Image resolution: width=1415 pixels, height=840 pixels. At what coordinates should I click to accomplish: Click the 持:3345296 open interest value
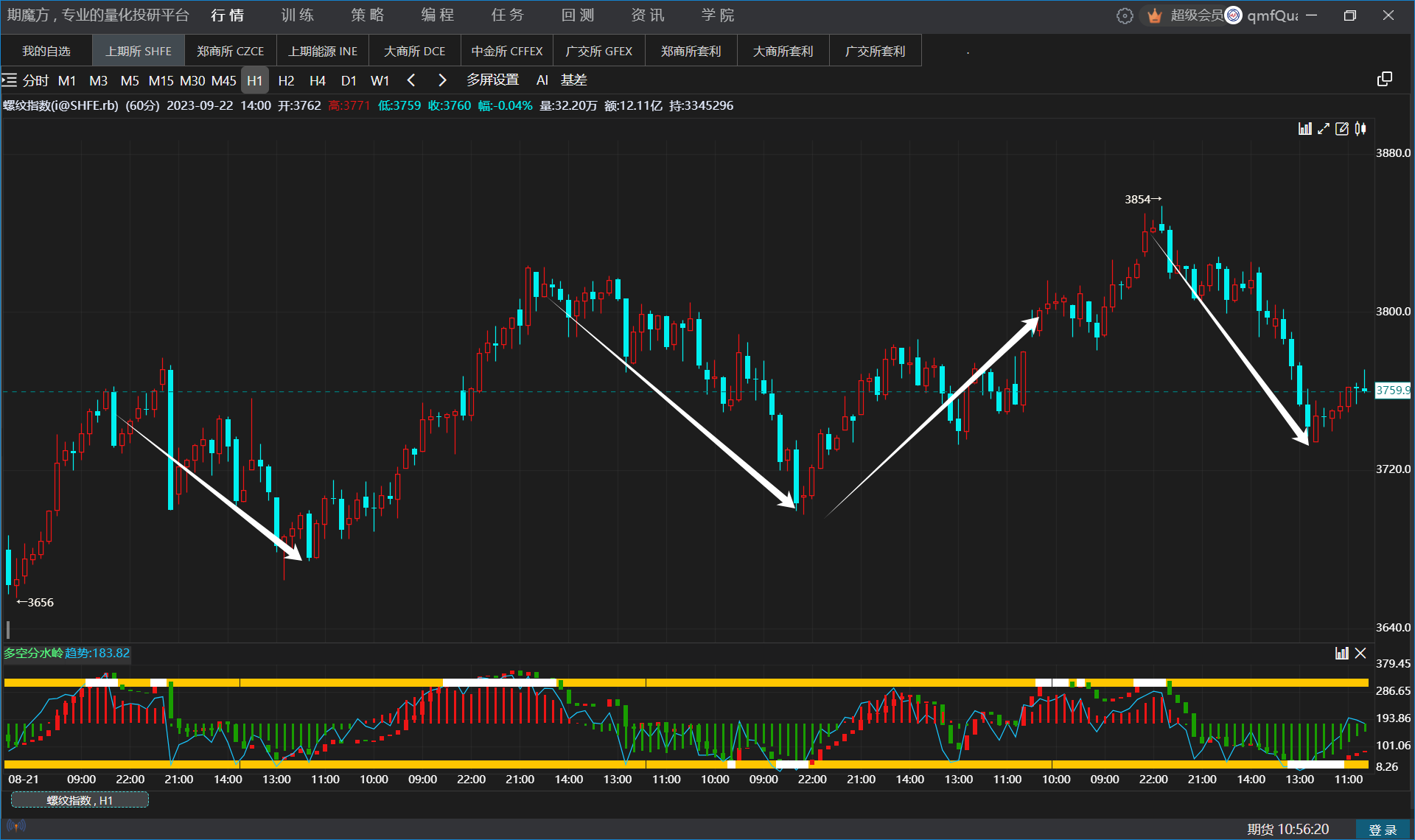tap(701, 105)
